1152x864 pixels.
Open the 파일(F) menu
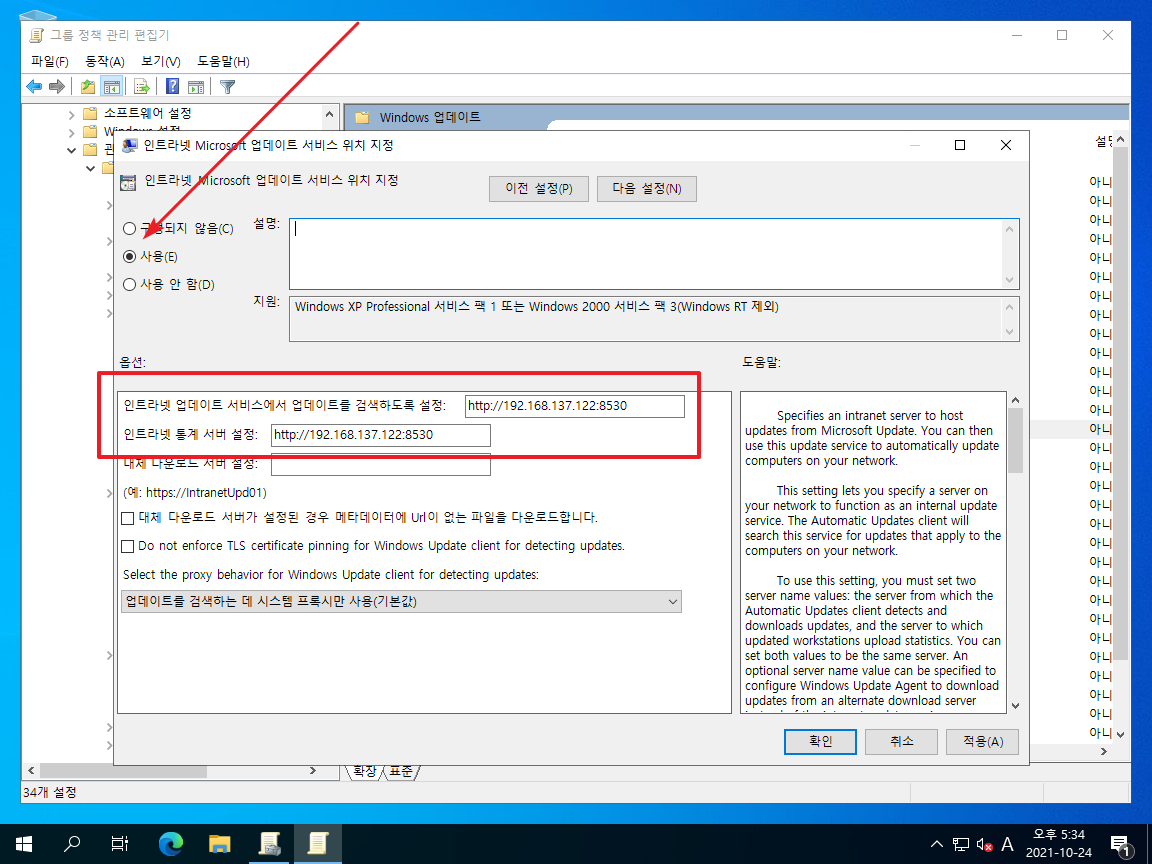click(x=49, y=62)
